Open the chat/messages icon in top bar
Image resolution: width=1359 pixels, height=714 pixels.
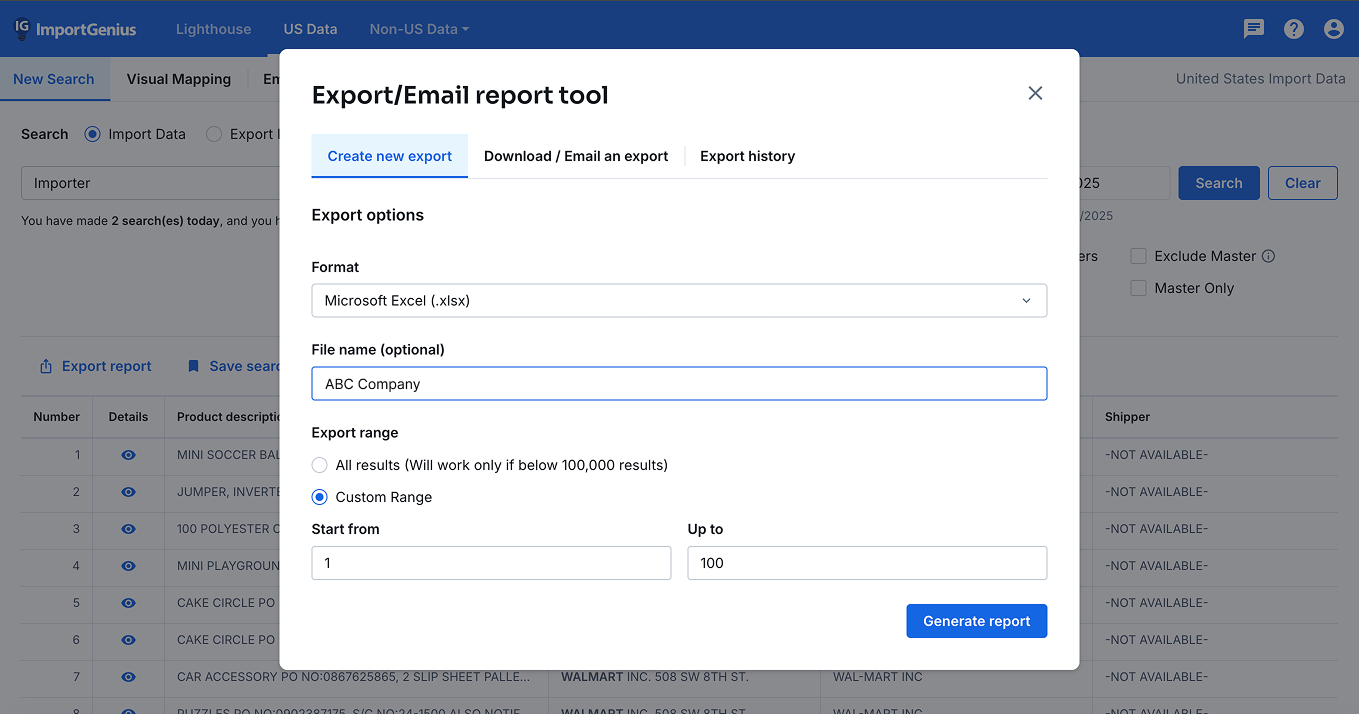(x=1253, y=29)
